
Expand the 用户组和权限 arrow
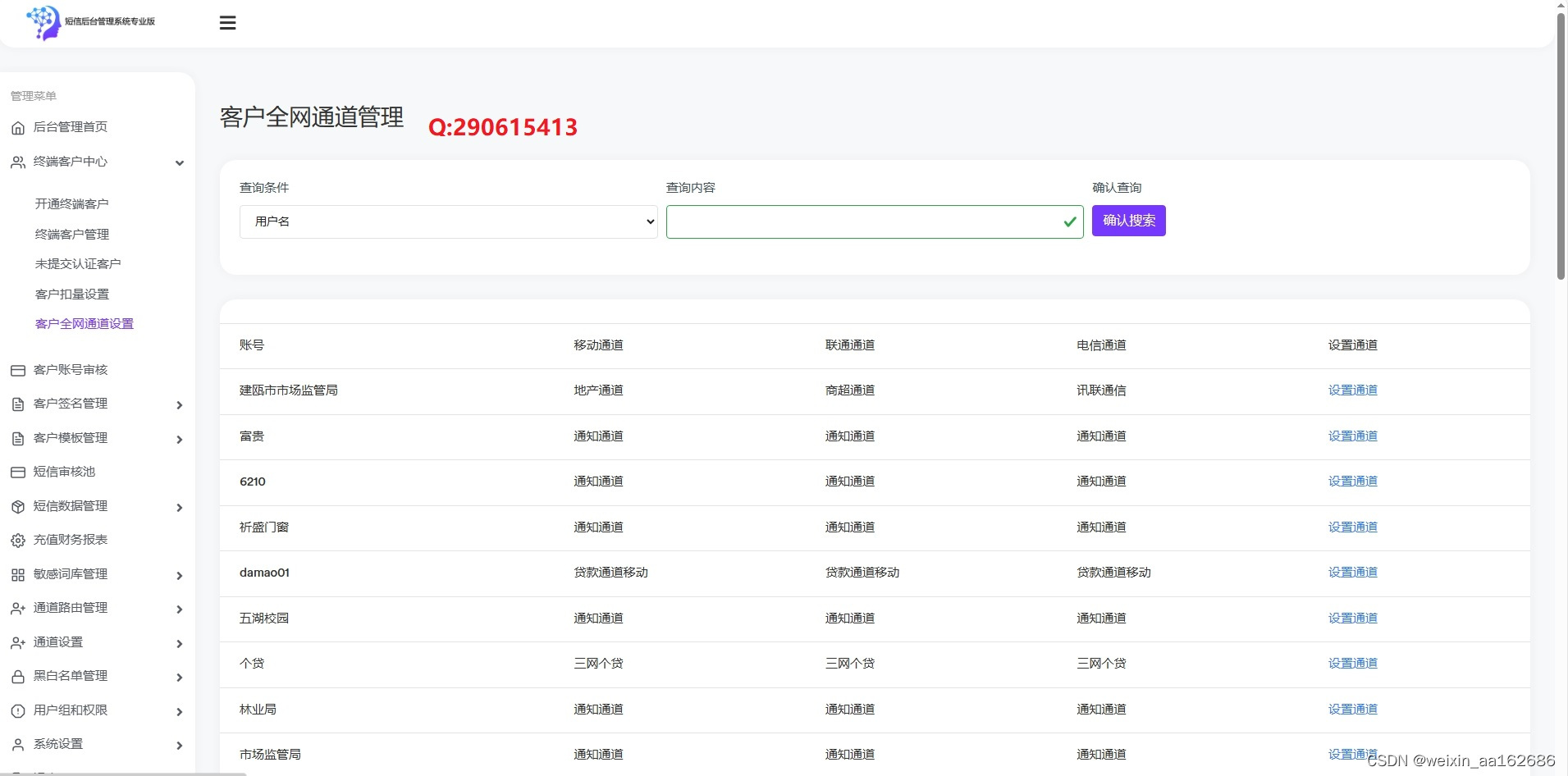[180, 712]
